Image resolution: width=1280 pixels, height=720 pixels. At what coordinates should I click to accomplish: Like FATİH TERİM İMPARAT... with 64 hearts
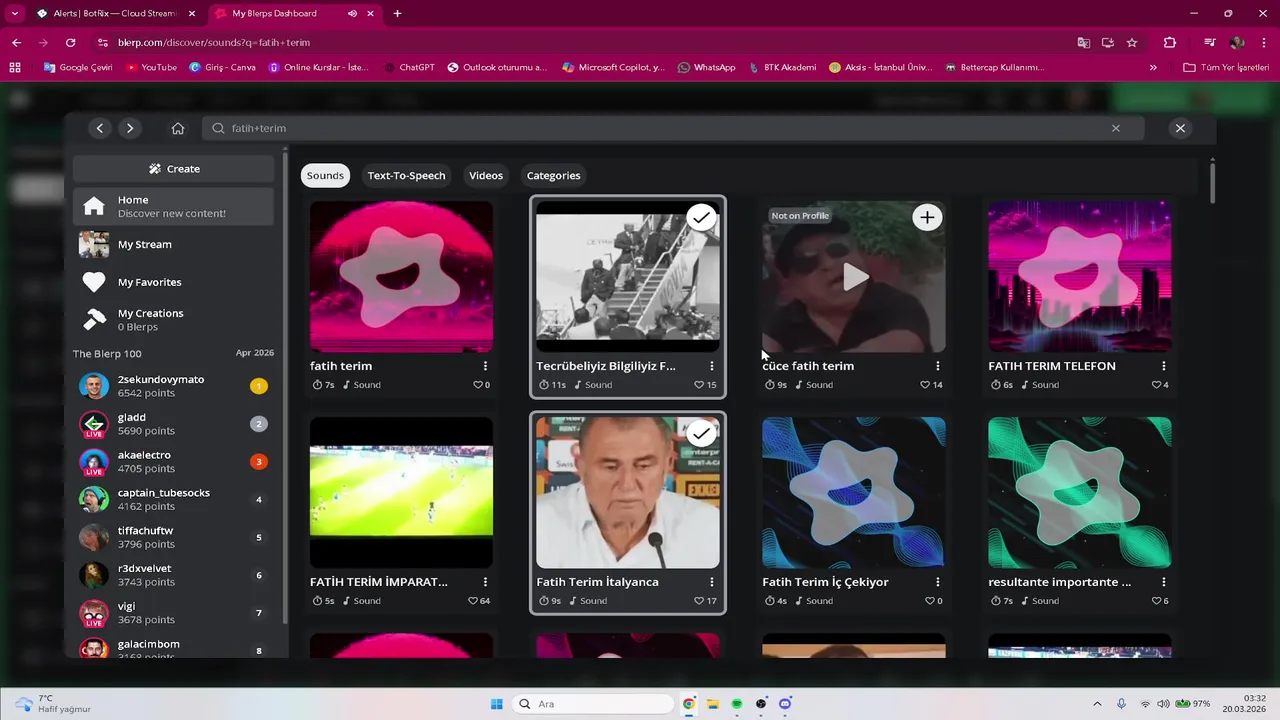473,601
